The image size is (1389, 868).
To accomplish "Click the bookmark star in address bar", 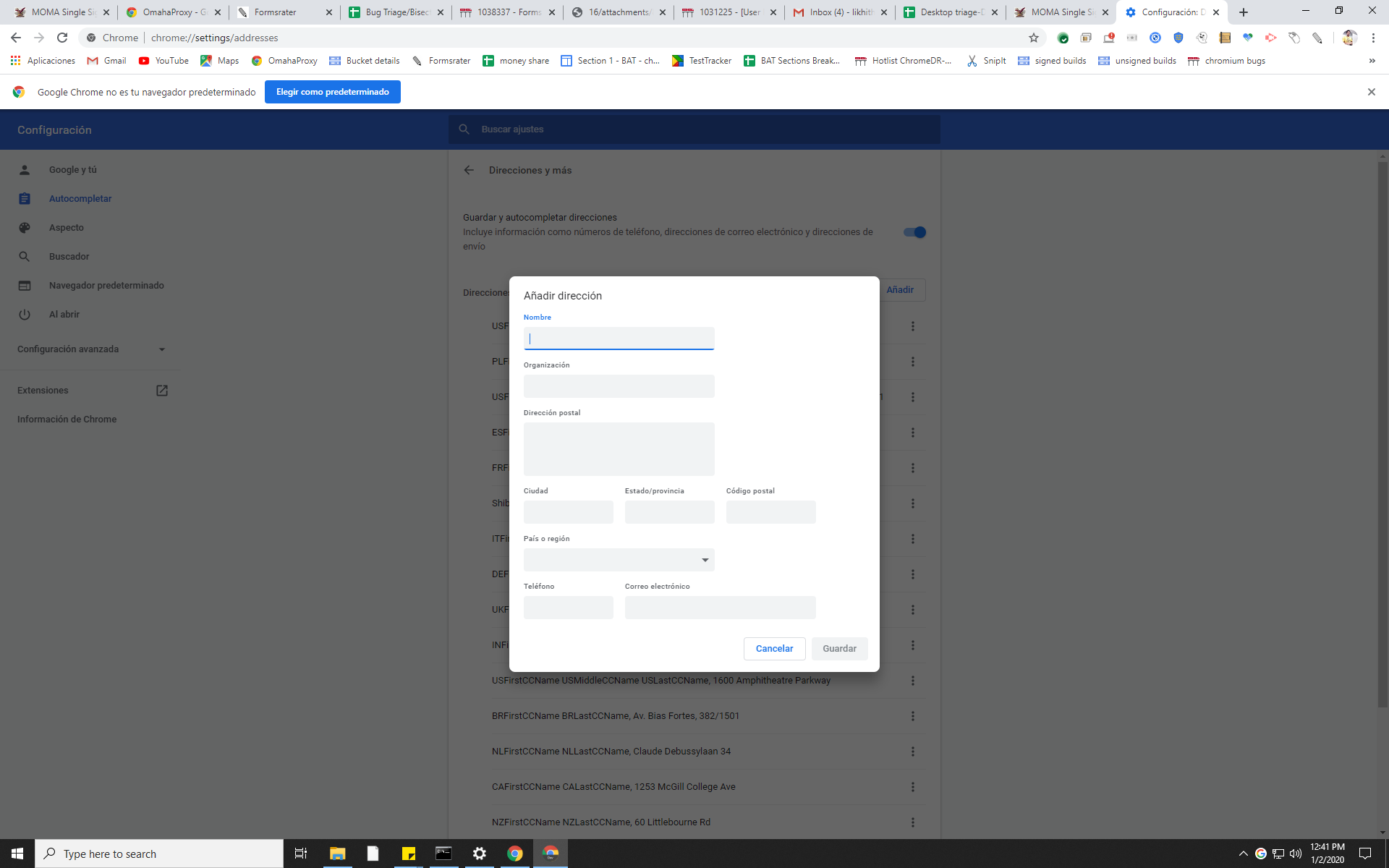I will pos(1033,38).
